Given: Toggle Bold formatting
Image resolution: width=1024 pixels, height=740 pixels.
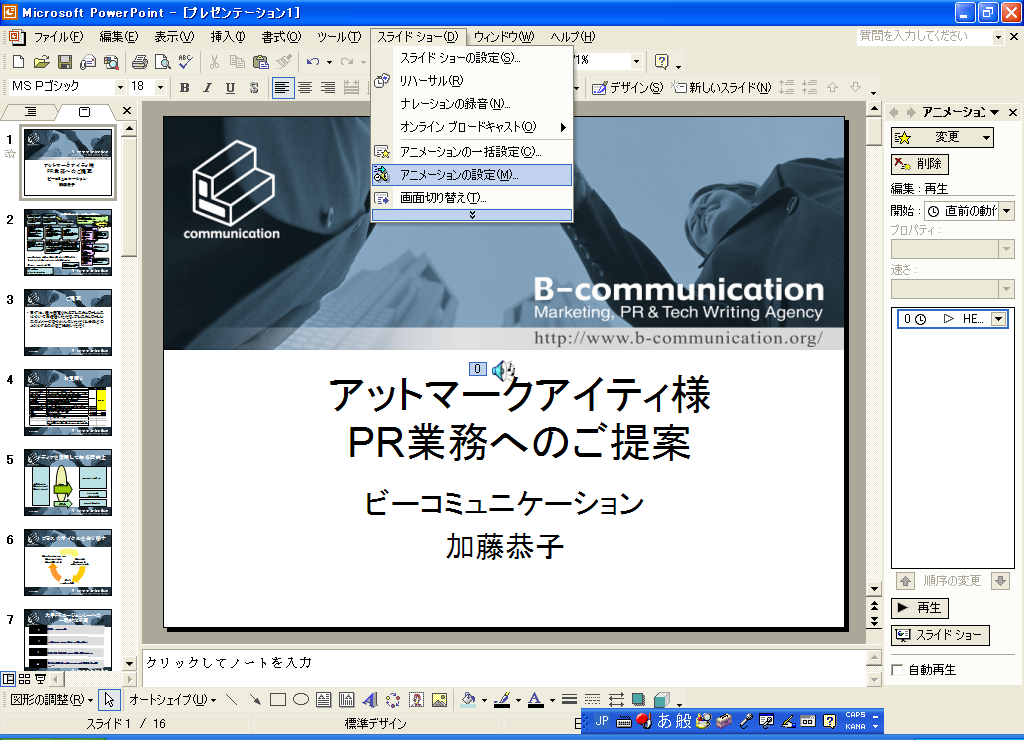Looking at the screenshot, I should click(184, 88).
